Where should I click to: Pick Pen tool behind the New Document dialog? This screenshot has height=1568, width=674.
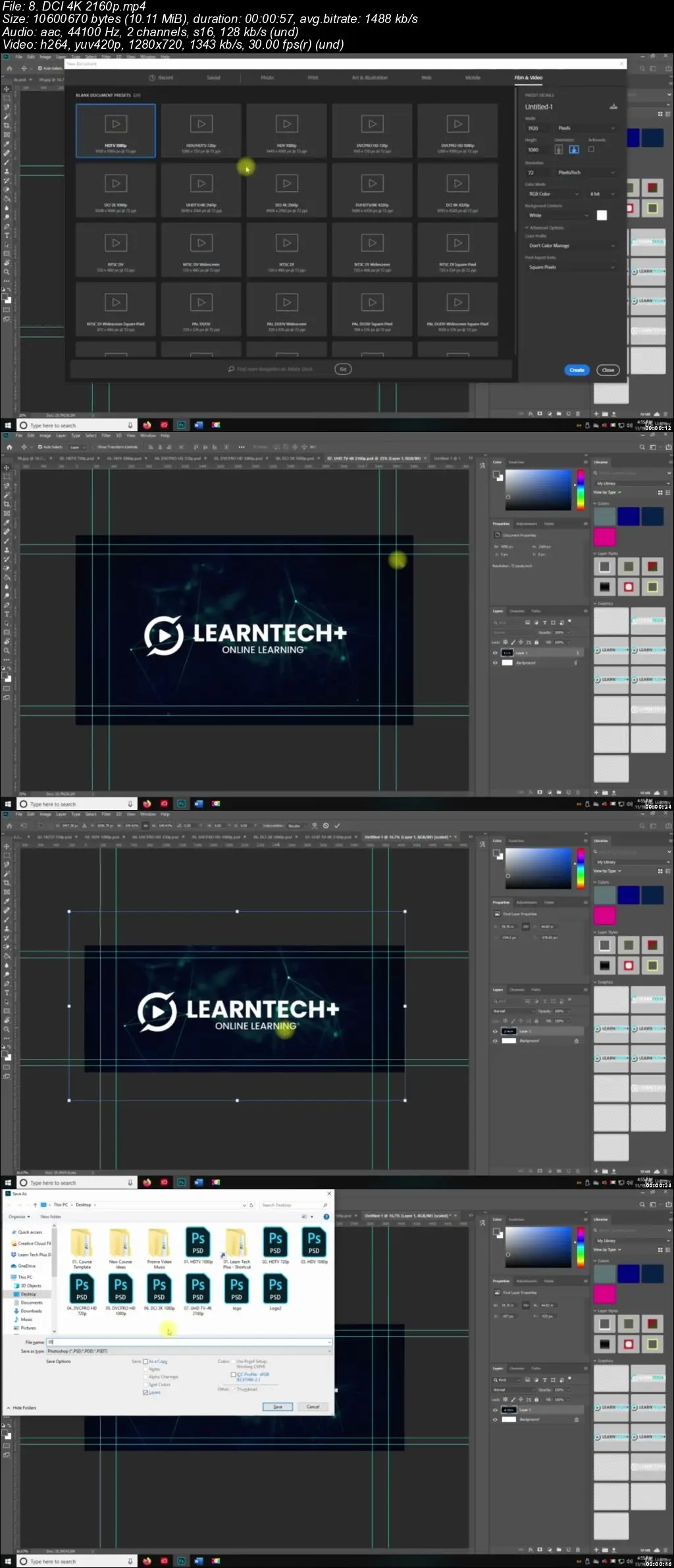[x=7, y=226]
